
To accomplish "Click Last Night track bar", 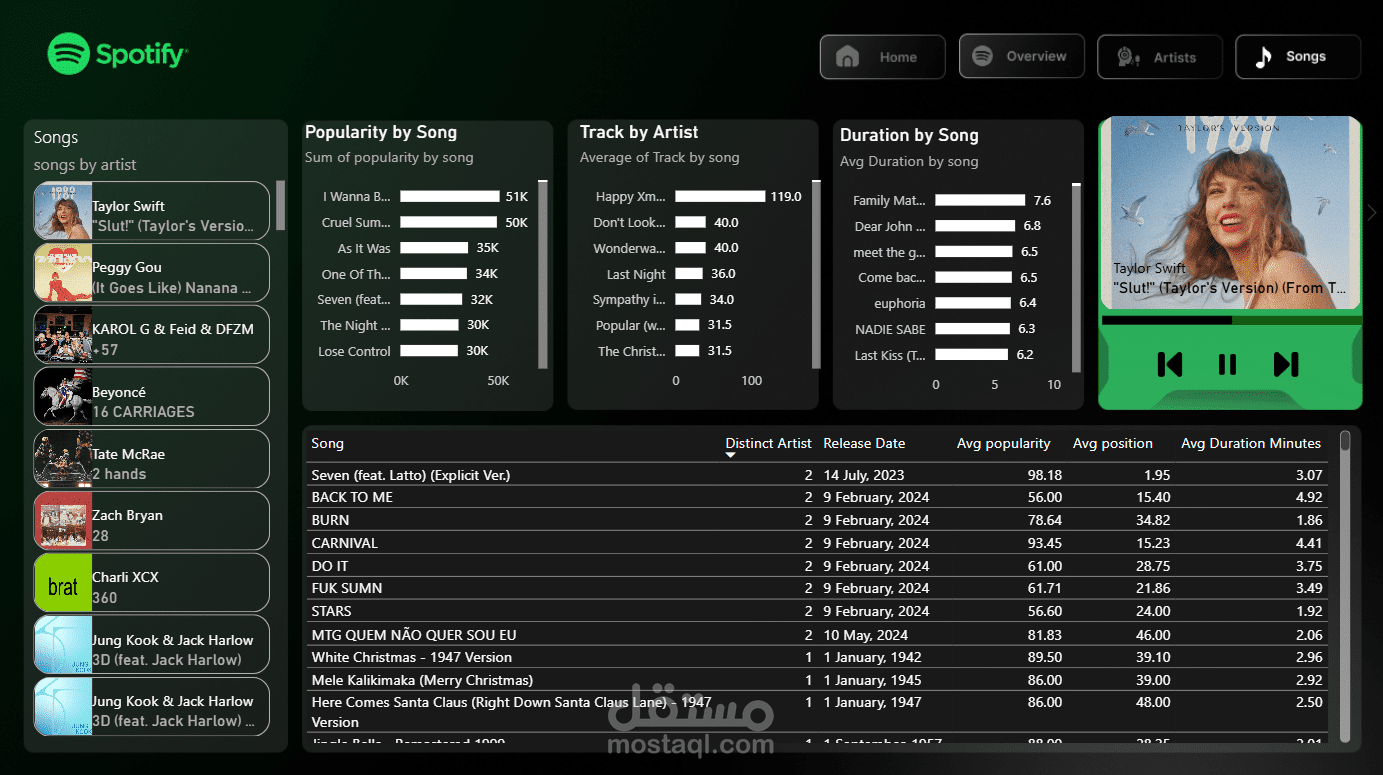I will [688, 274].
